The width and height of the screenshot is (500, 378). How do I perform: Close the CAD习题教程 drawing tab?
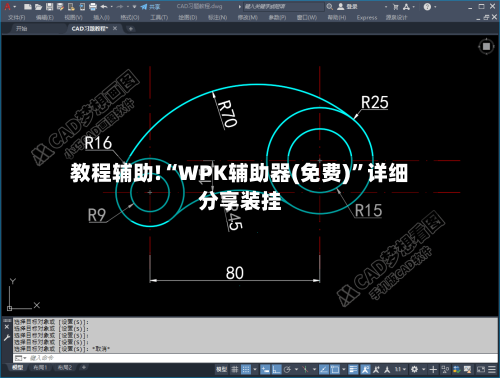pyautogui.click(x=115, y=28)
